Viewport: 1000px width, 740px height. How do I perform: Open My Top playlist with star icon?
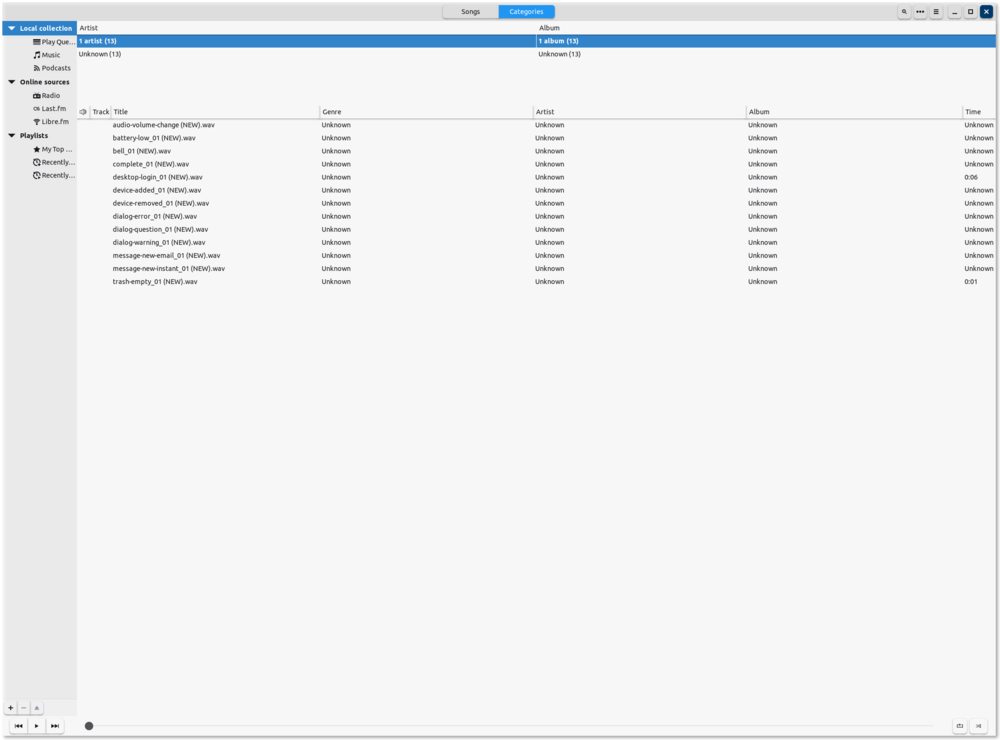[x=55, y=149]
